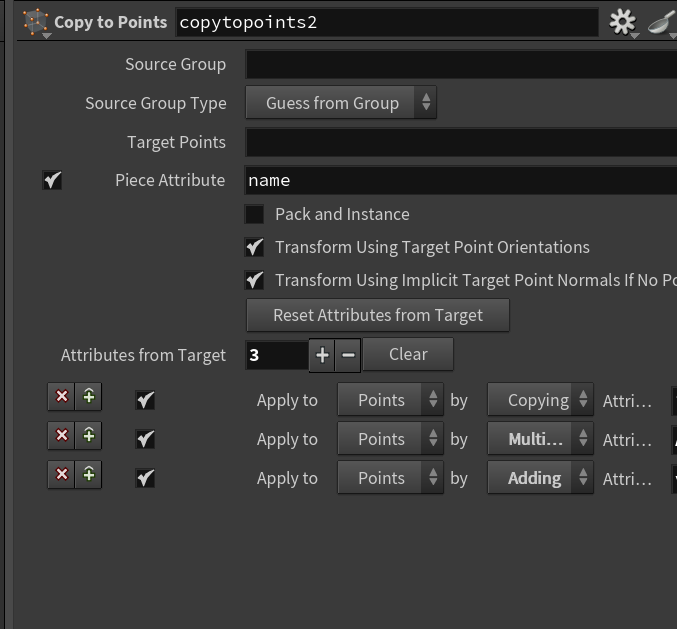This screenshot has height=629, width=677.
Task: Open the Points dropdown in Adding row
Action: tap(390, 478)
